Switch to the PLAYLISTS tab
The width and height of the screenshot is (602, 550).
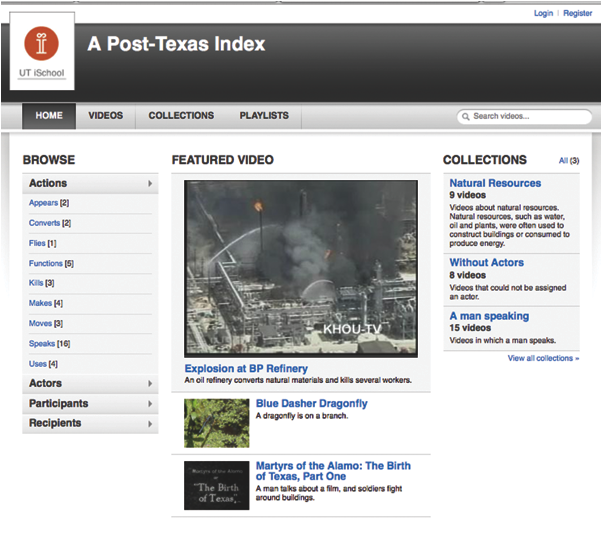click(264, 116)
